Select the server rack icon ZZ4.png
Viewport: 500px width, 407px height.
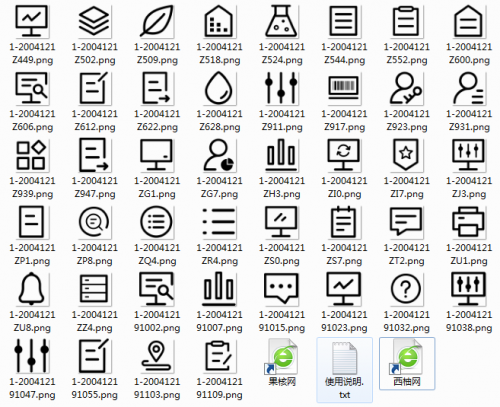(x=94, y=289)
